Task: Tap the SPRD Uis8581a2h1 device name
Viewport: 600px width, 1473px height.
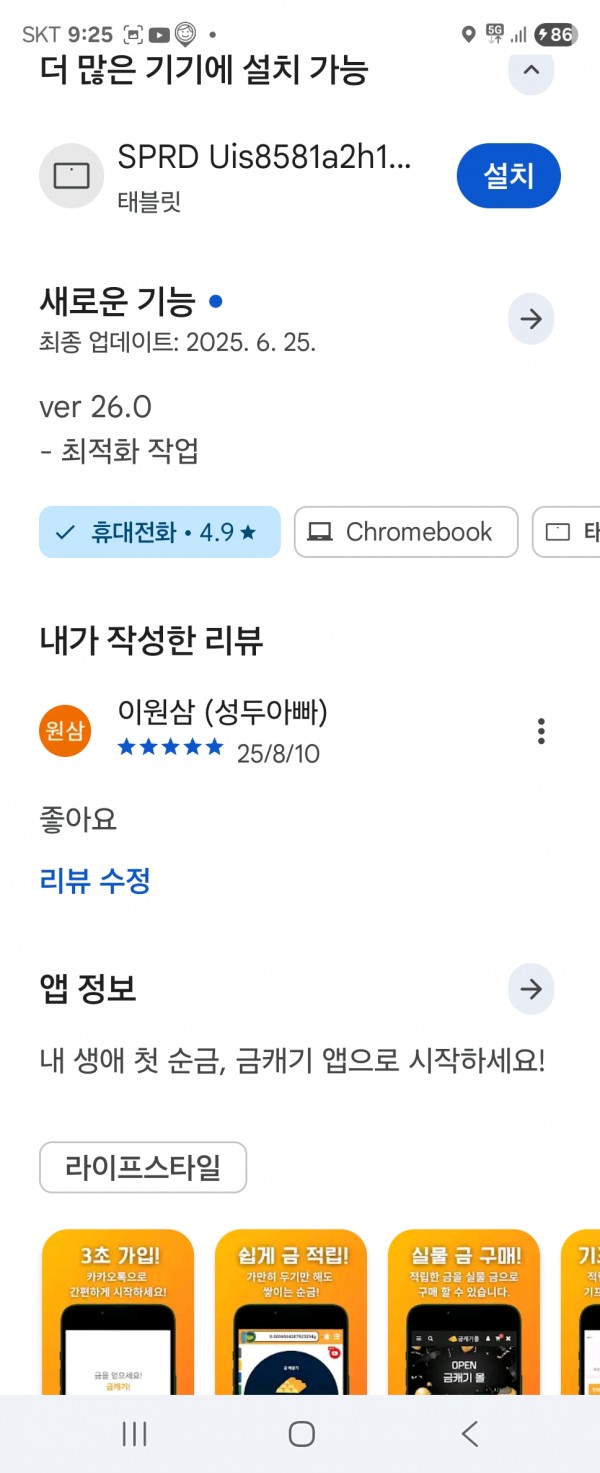Action: pos(265,157)
